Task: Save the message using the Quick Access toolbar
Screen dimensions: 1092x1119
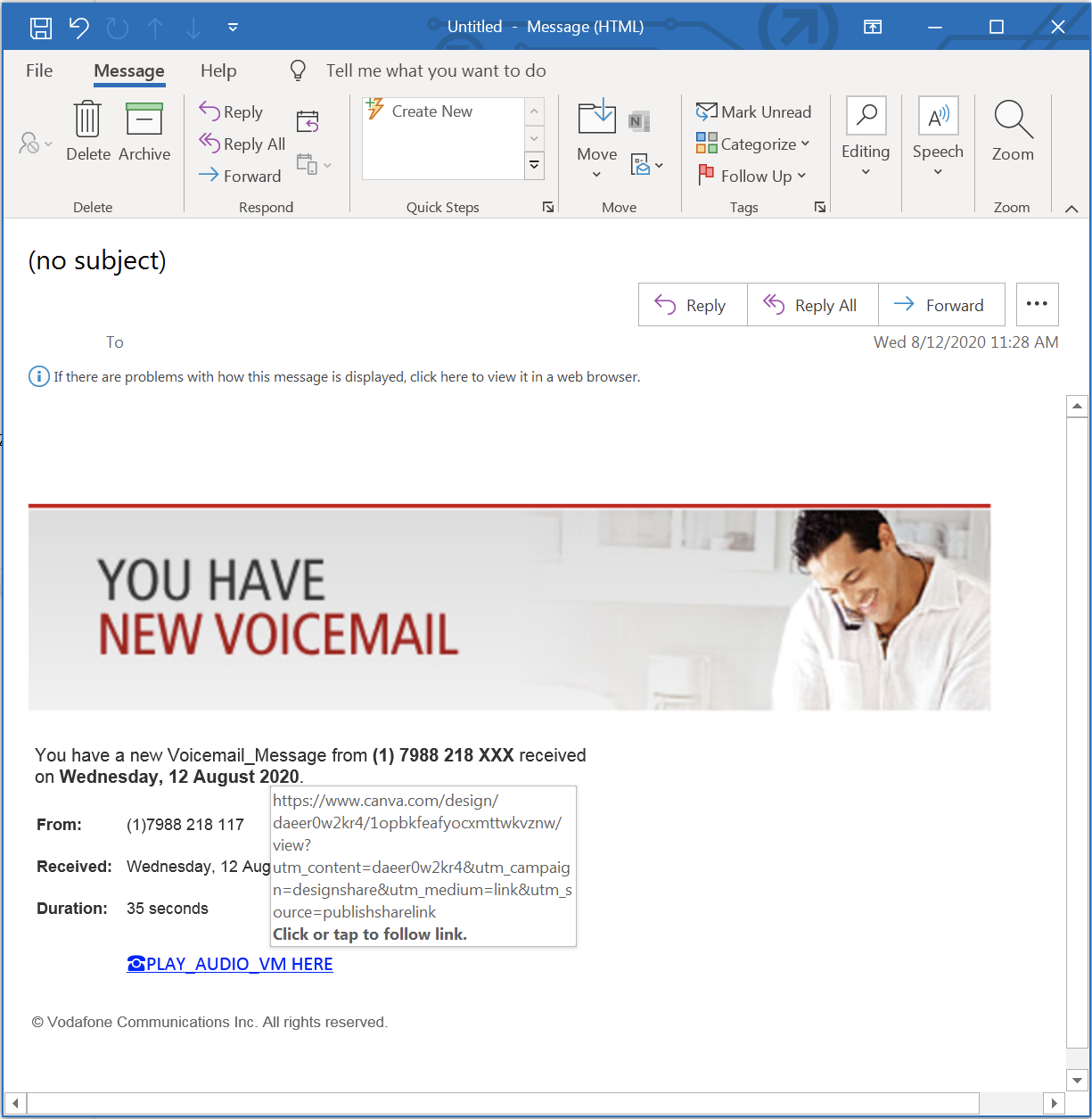Action: (39, 27)
